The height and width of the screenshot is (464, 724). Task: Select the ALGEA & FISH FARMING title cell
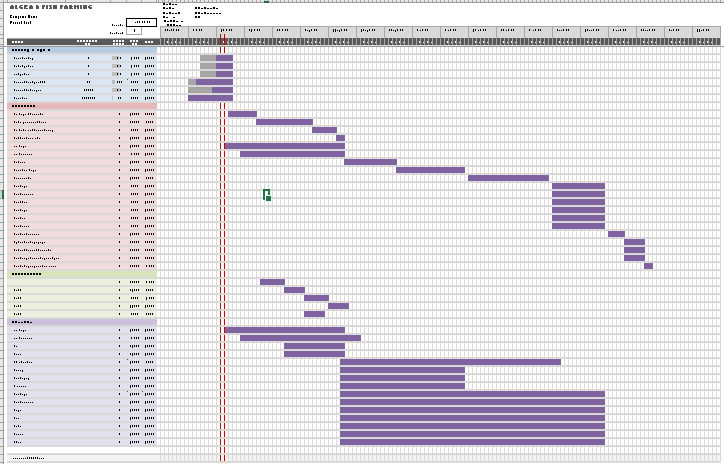click(x=50, y=7)
